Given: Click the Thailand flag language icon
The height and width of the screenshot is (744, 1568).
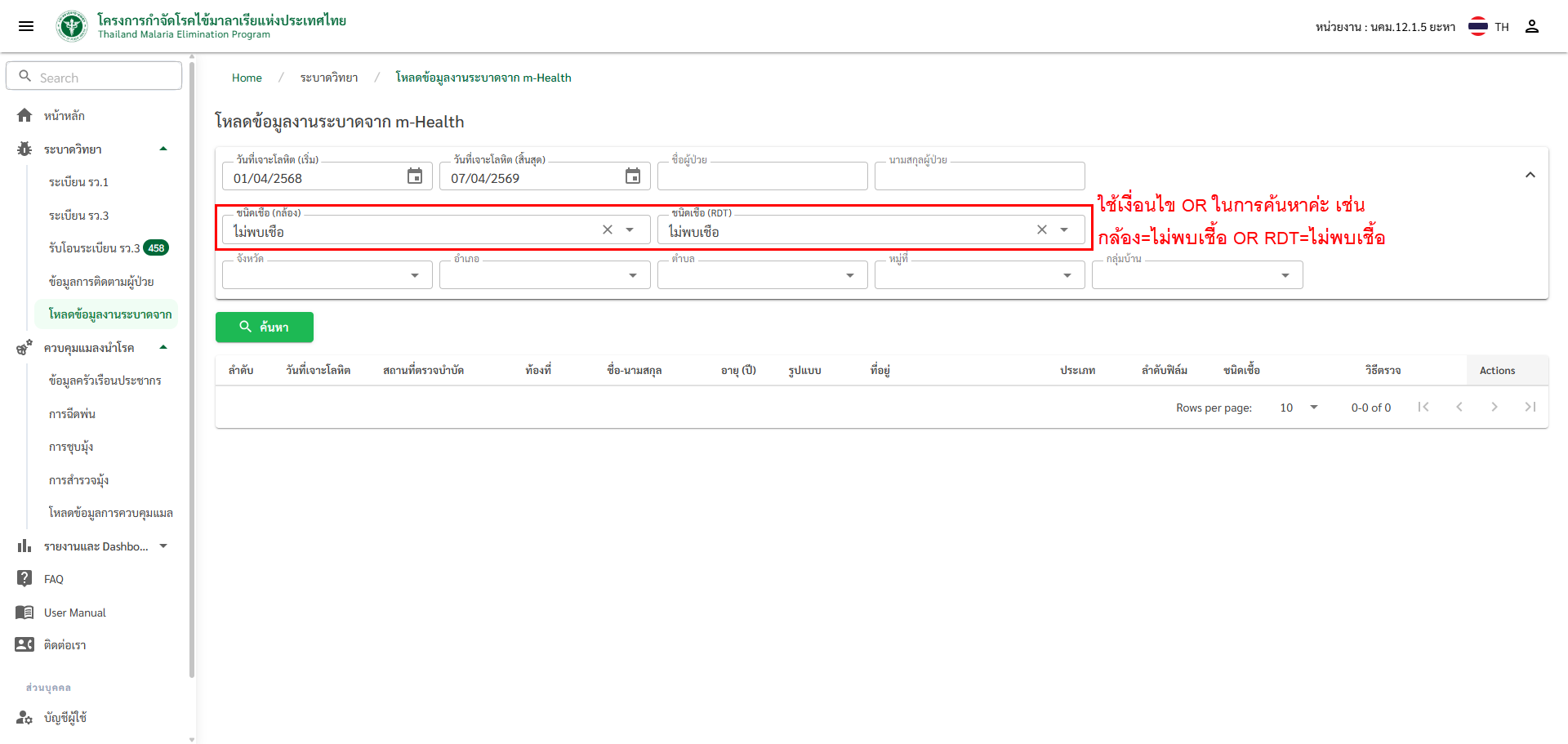Looking at the screenshot, I should pyautogui.click(x=1477, y=26).
